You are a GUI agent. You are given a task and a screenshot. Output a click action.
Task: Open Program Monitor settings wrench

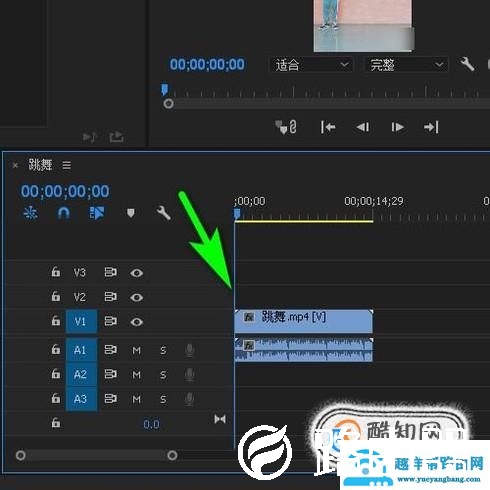click(467, 64)
